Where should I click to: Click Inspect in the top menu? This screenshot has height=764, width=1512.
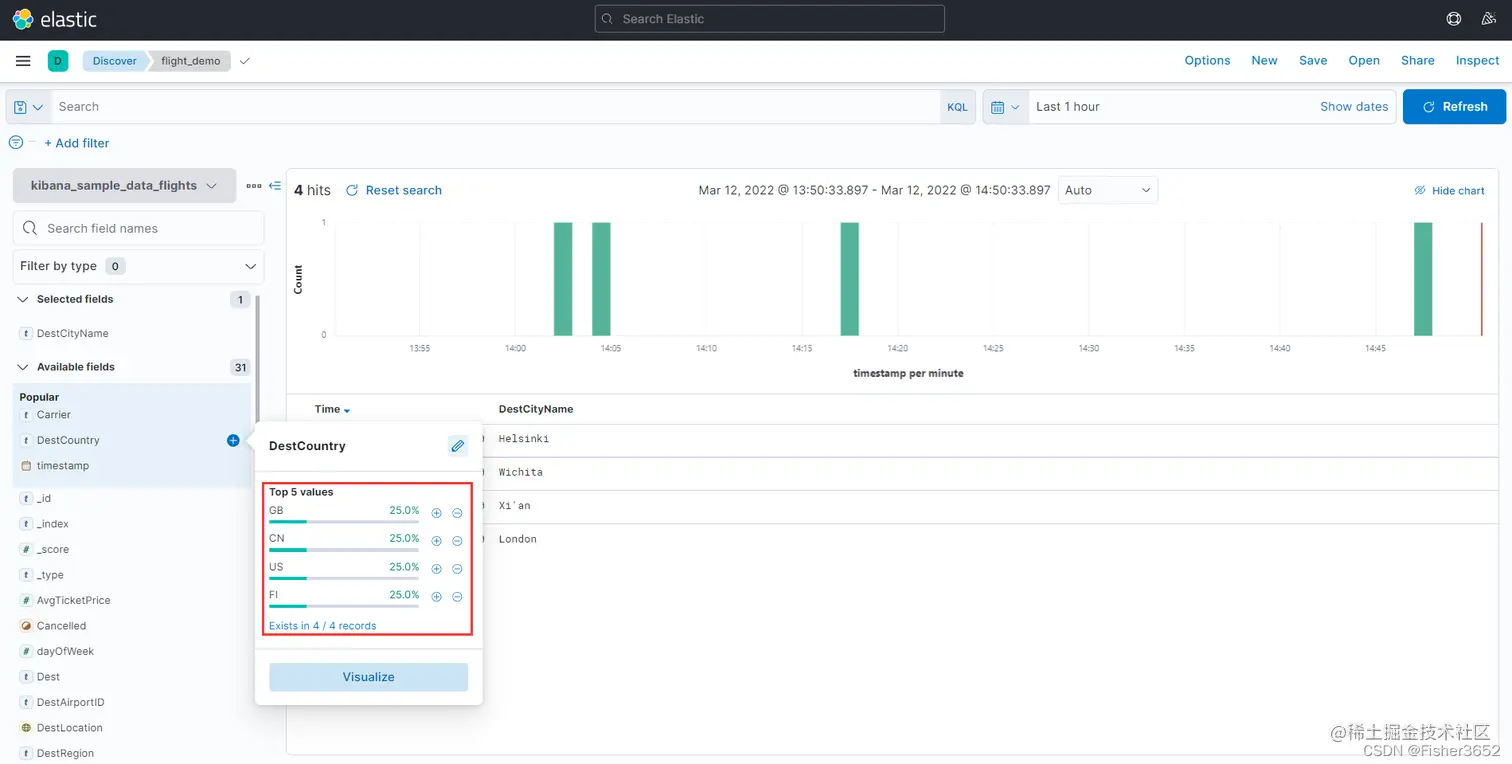pos(1477,61)
